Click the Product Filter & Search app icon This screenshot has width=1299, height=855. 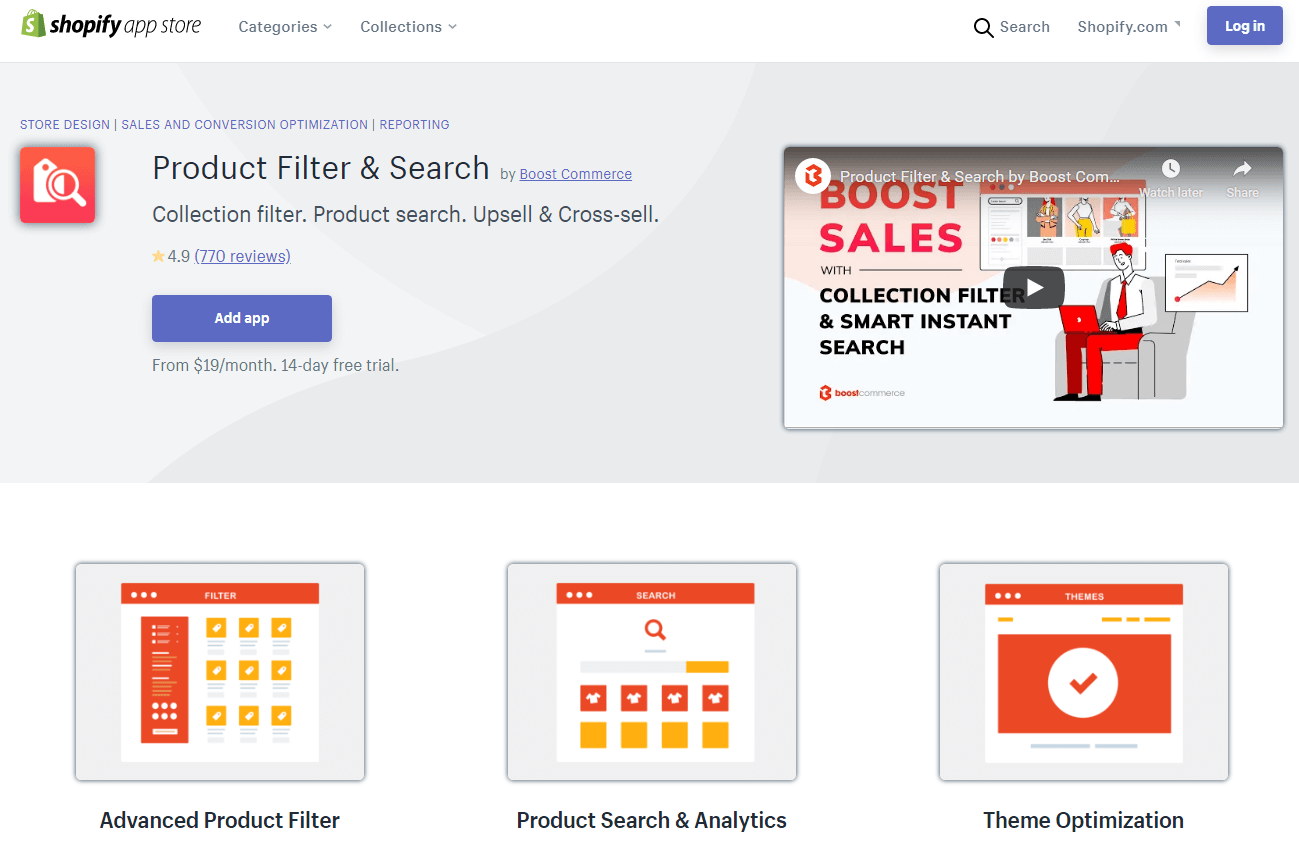click(57, 185)
